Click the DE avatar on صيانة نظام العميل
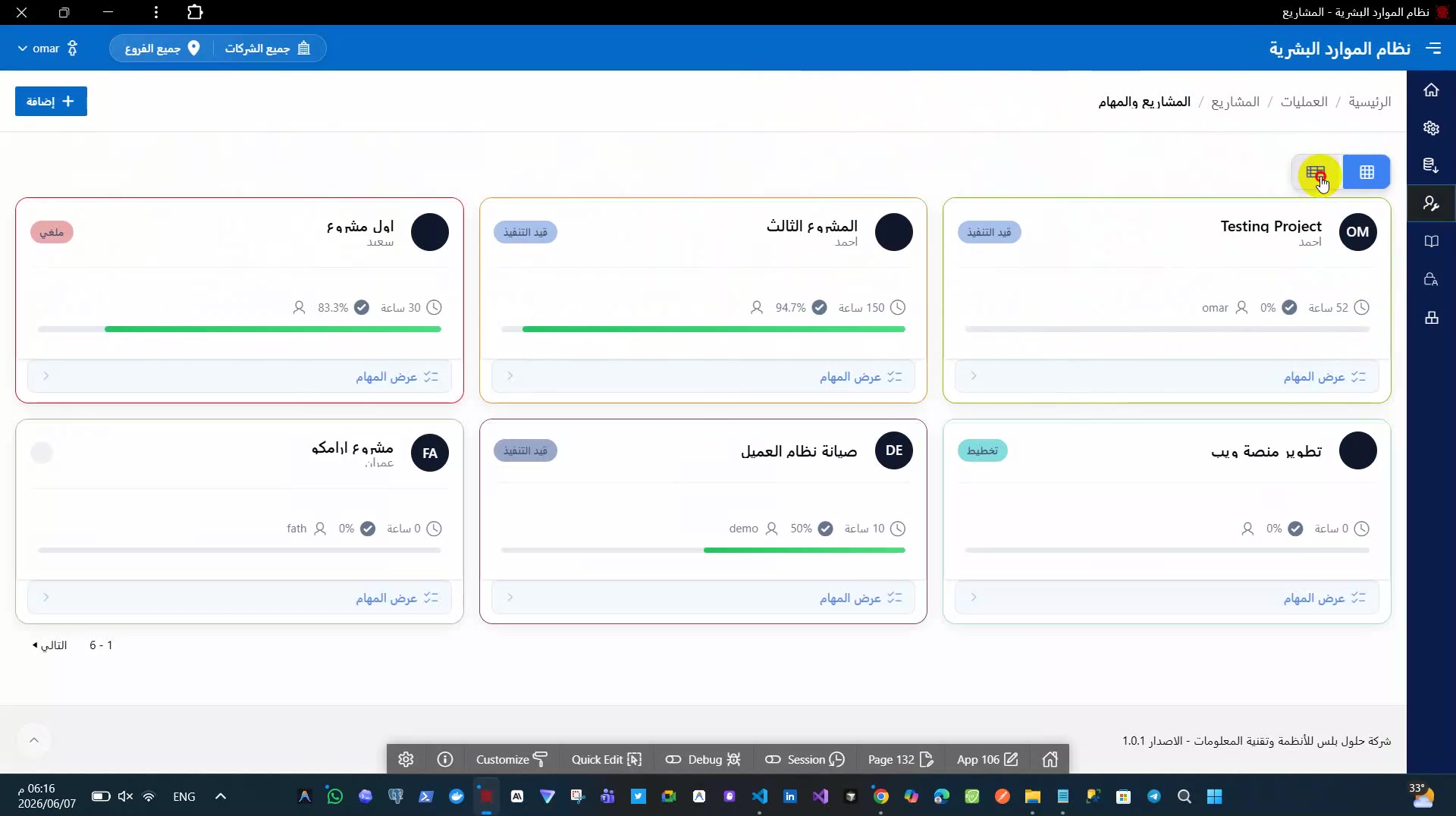Image resolution: width=1456 pixels, height=816 pixels. 893,450
